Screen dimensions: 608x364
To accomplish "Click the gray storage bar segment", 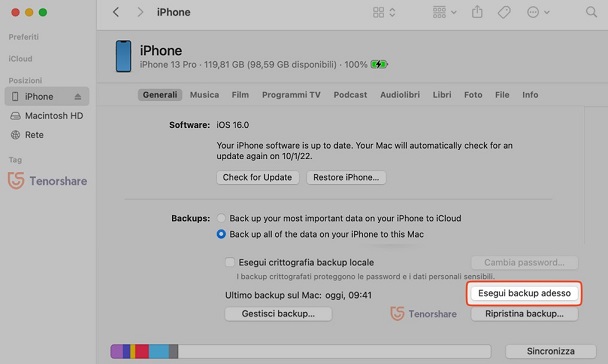I will click(174, 351).
